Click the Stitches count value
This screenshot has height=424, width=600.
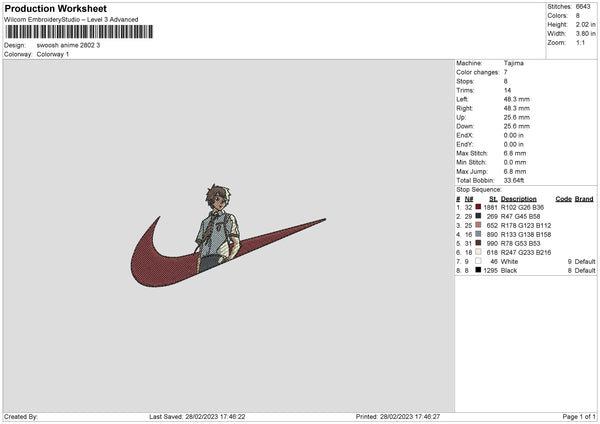pyautogui.click(x=583, y=7)
